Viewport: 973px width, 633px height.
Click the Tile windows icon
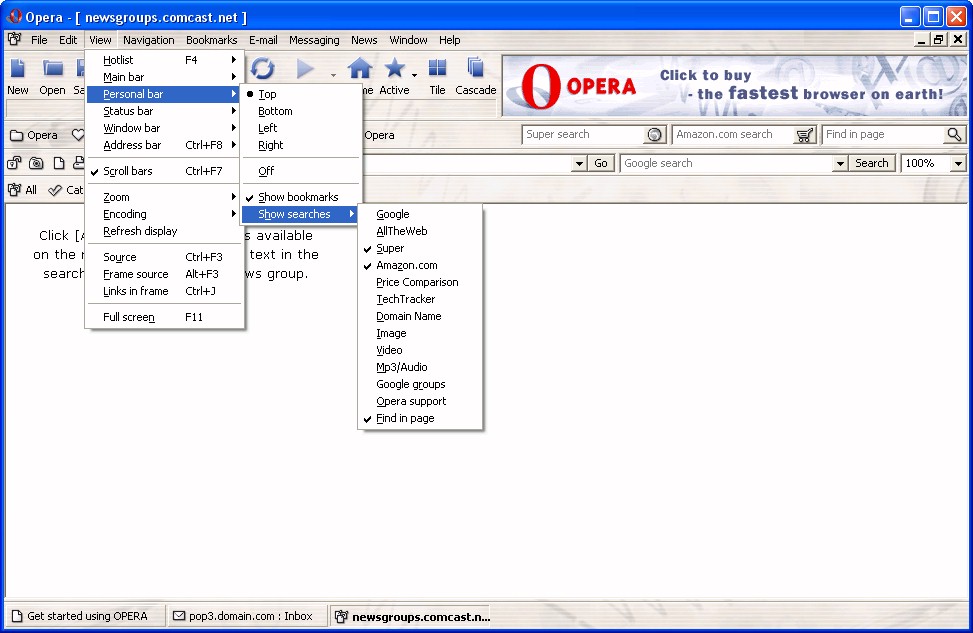pyautogui.click(x=437, y=69)
